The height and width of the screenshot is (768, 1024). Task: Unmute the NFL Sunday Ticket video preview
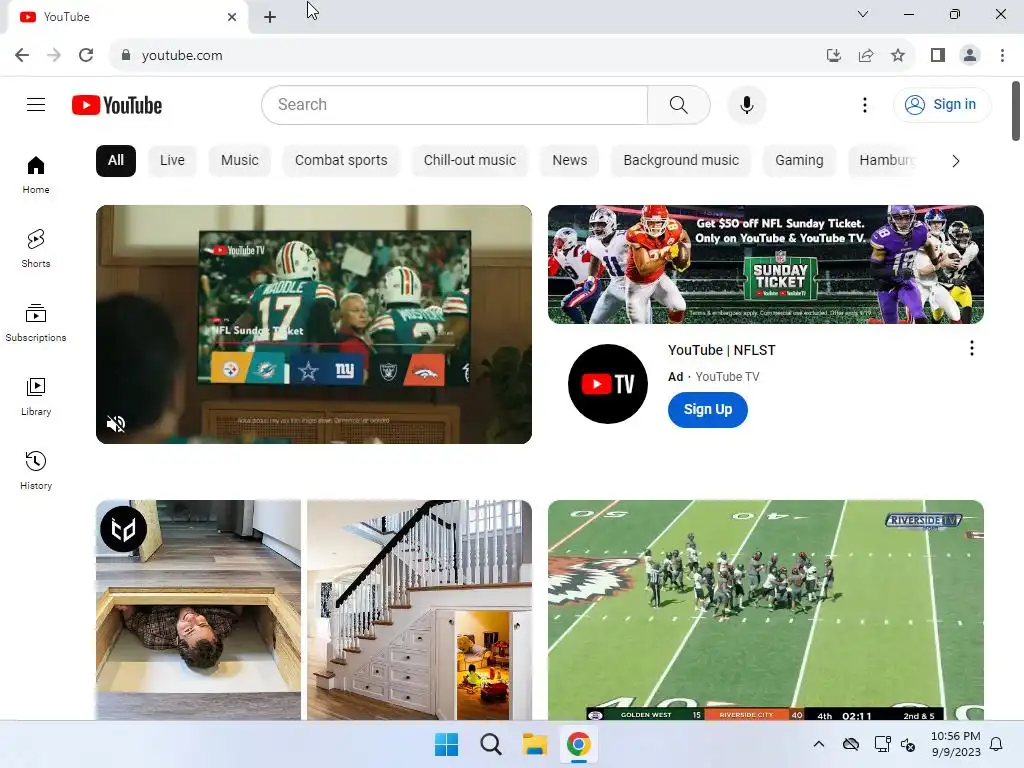click(116, 424)
